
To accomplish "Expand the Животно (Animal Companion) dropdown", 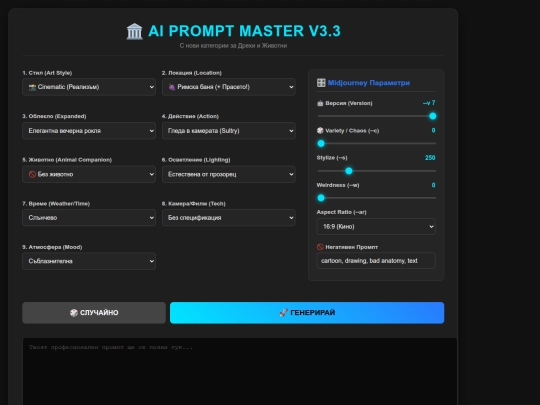I will 89,174.
